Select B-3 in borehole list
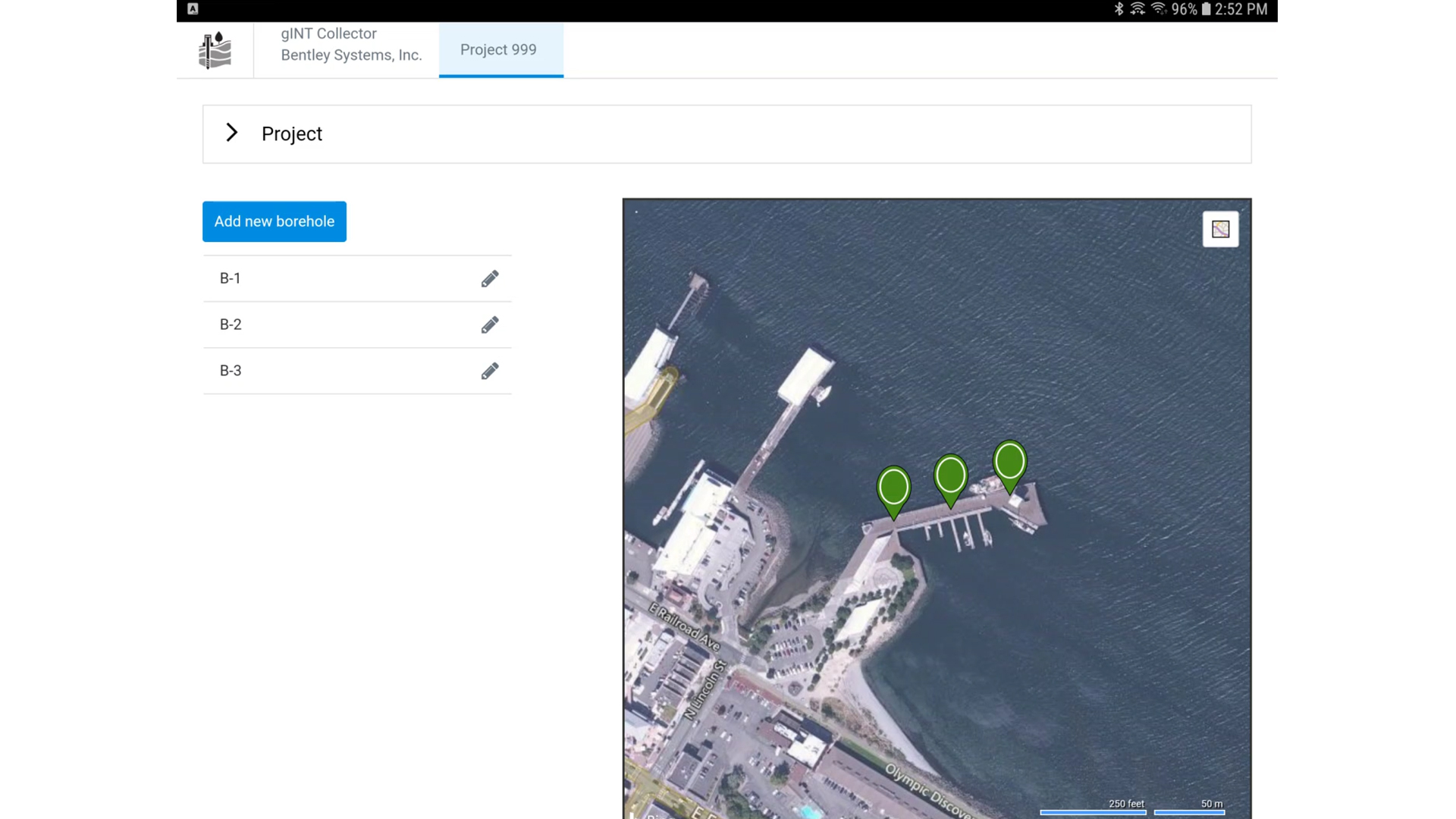This screenshot has width=1456, height=819. point(231,371)
